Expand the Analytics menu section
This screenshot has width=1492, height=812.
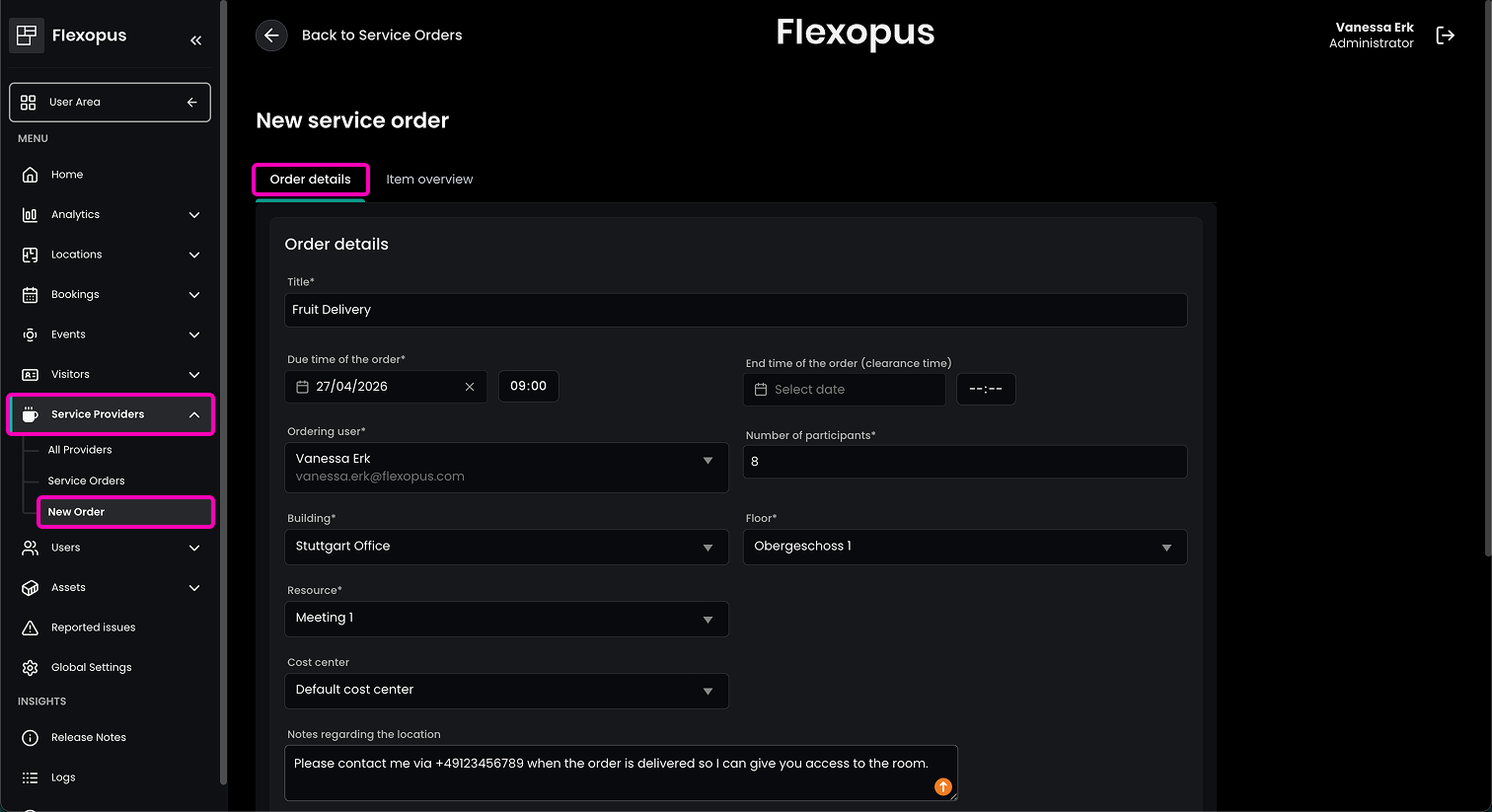(194, 215)
